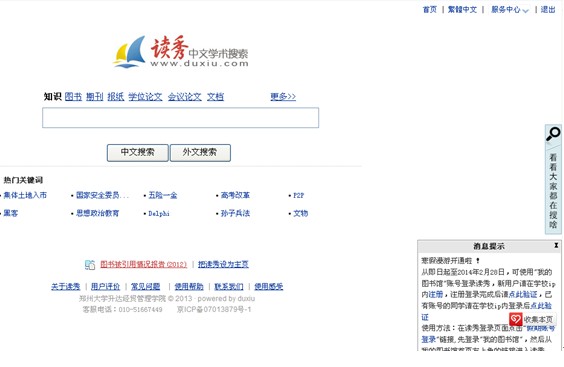The width and height of the screenshot is (564, 367).
Task: Click 退出 to log out
Action: 548,10
